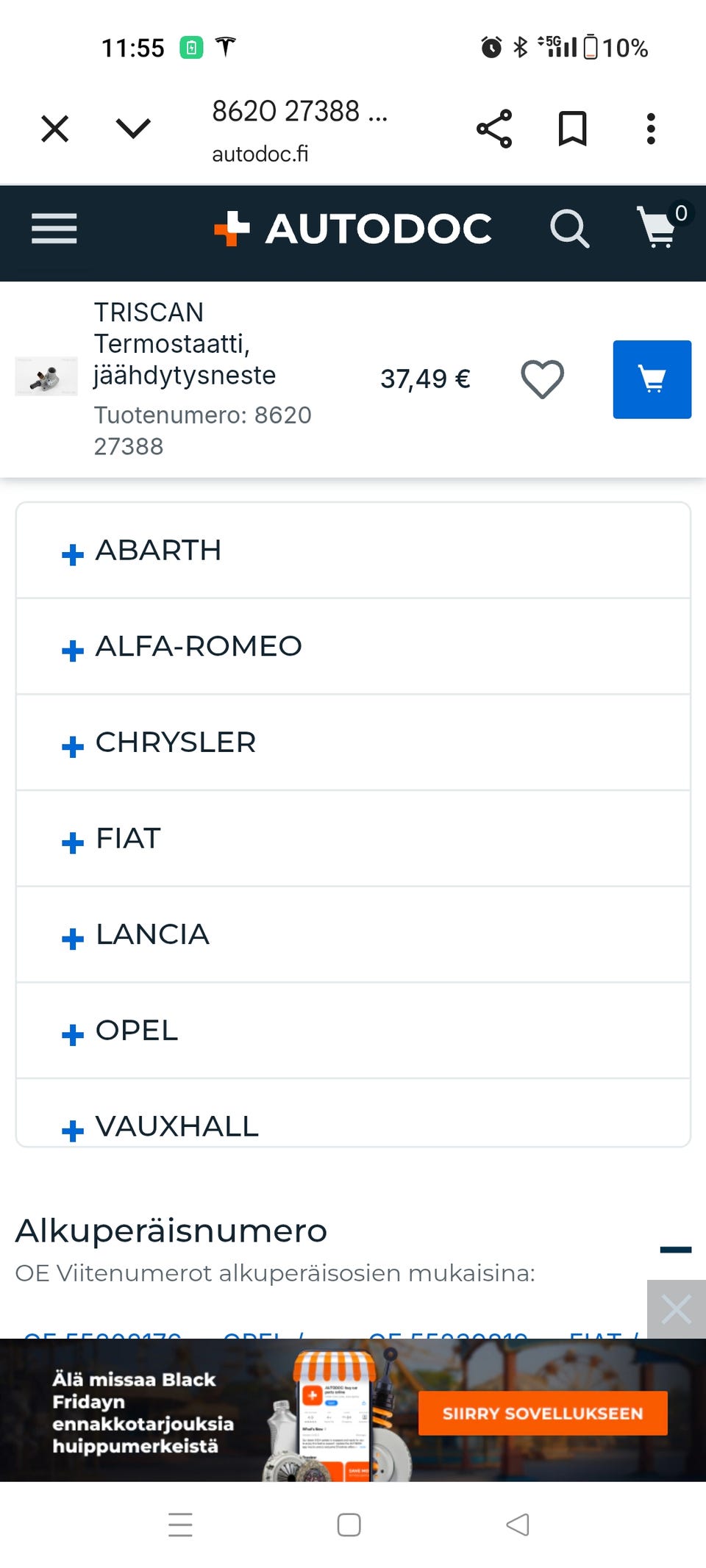Minimize custom tab with down chevron

coord(133,129)
